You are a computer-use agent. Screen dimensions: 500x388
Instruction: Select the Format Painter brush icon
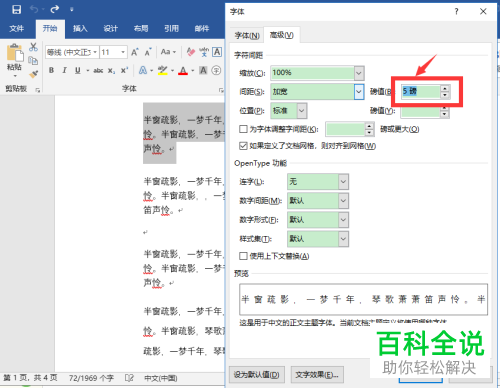click(x=33, y=74)
